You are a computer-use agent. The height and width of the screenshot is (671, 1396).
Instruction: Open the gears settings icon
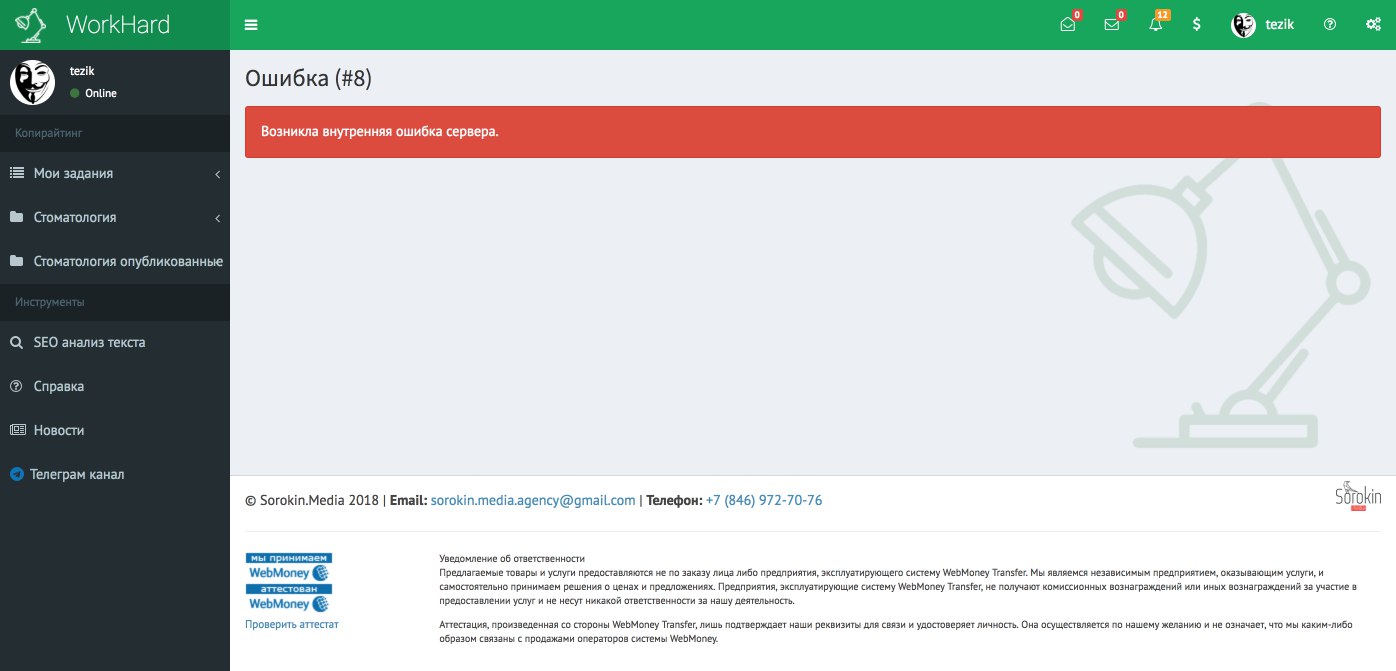pyautogui.click(x=1373, y=25)
